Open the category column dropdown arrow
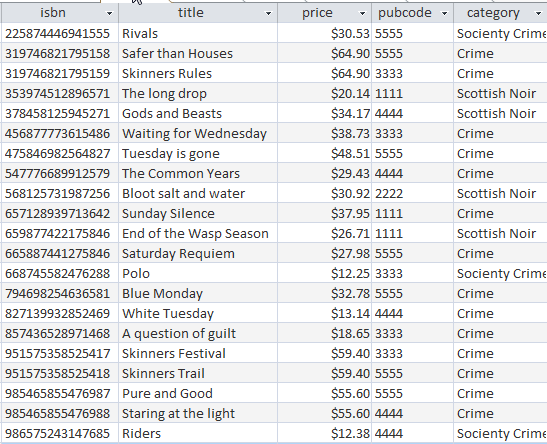Image resolution: width=547 pixels, height=444 pixels. pyautogui.click(x=538, y=14)
